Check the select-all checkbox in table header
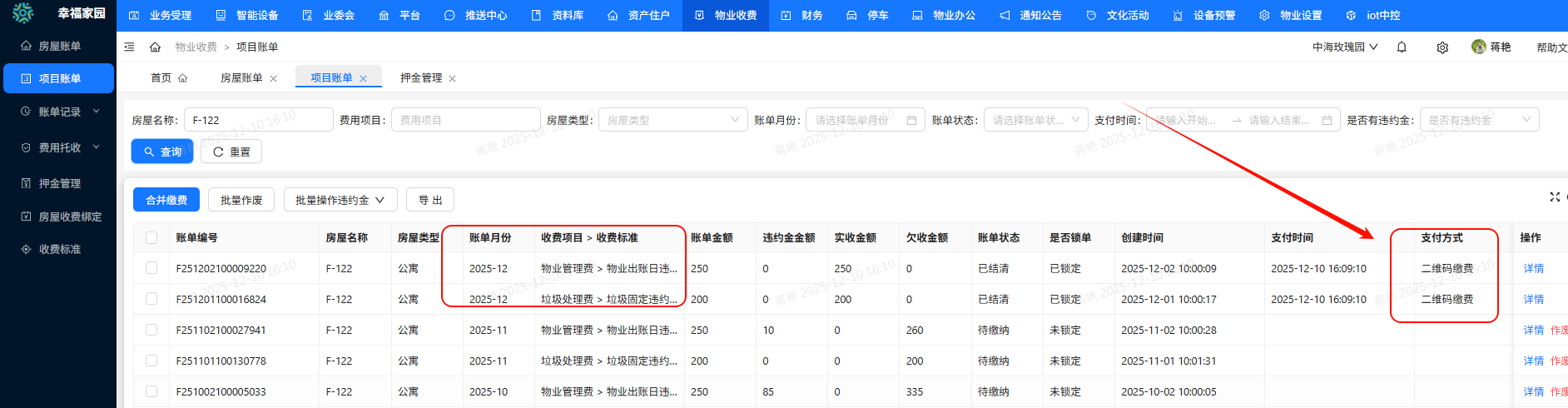Screen dimensions: 1568x408 pyautogui.click(x=151, y=238)
